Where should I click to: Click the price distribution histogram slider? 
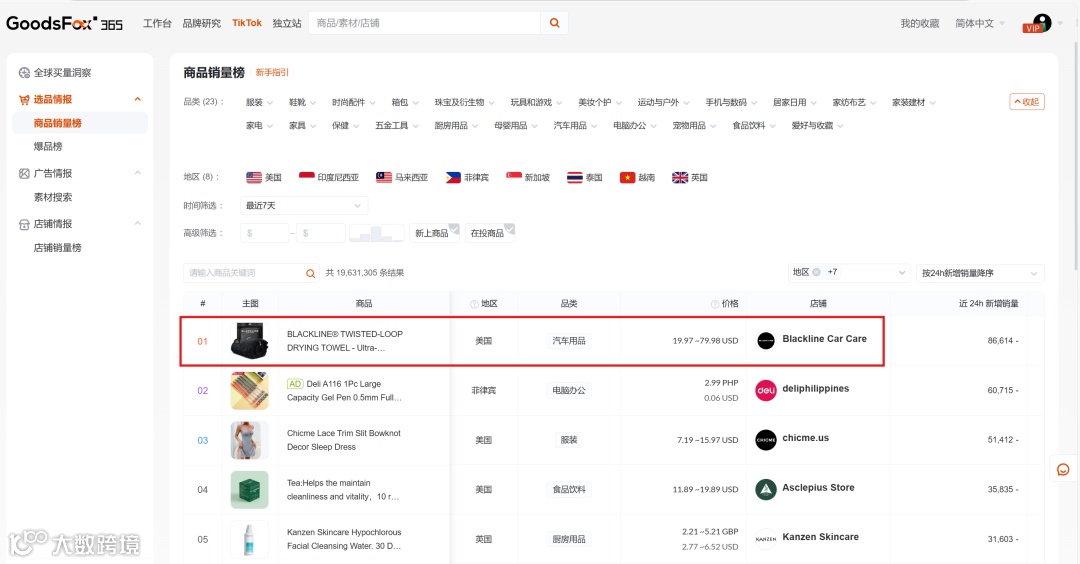tap(377, 233)
